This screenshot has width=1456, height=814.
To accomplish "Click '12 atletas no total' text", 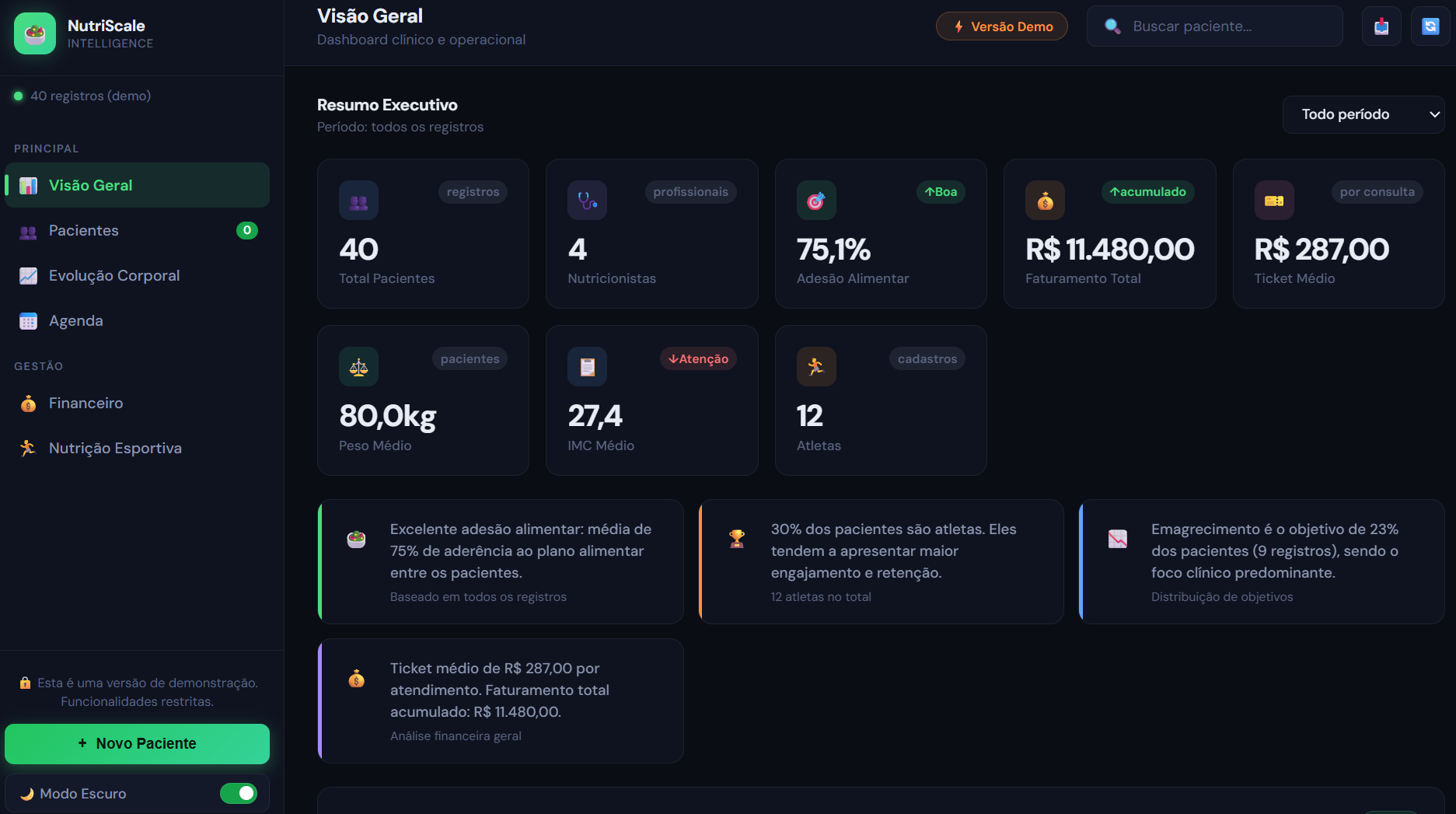I will pos(821,597).
